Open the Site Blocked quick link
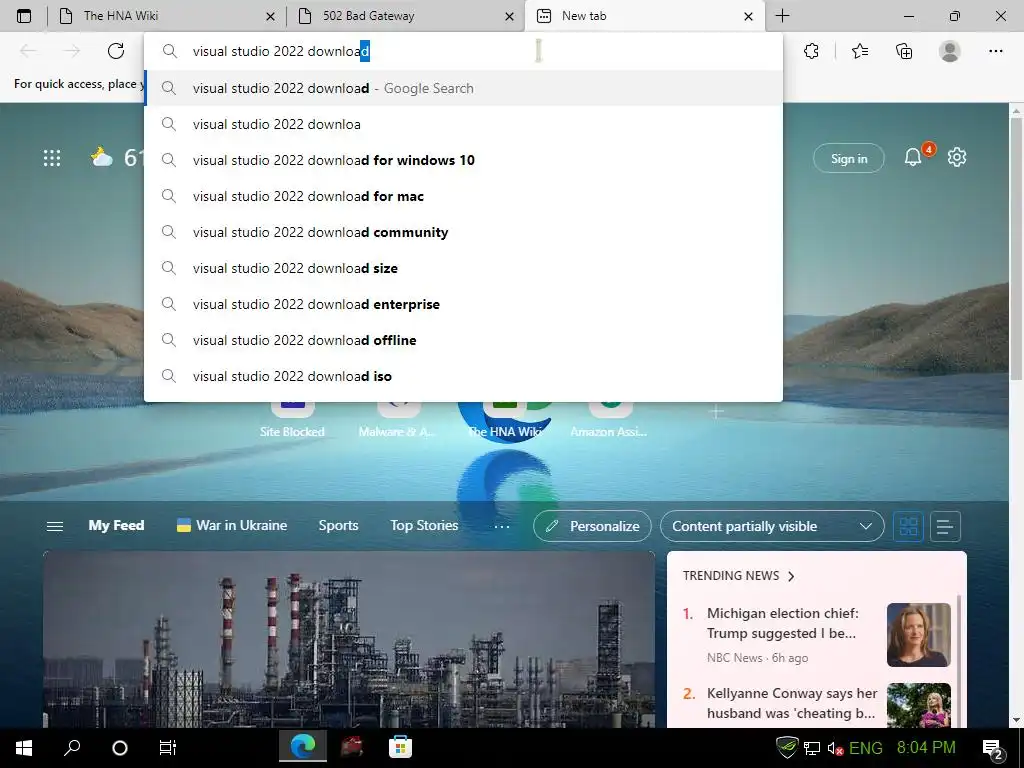Viewport: 1024px width, 768px height. 292,419
